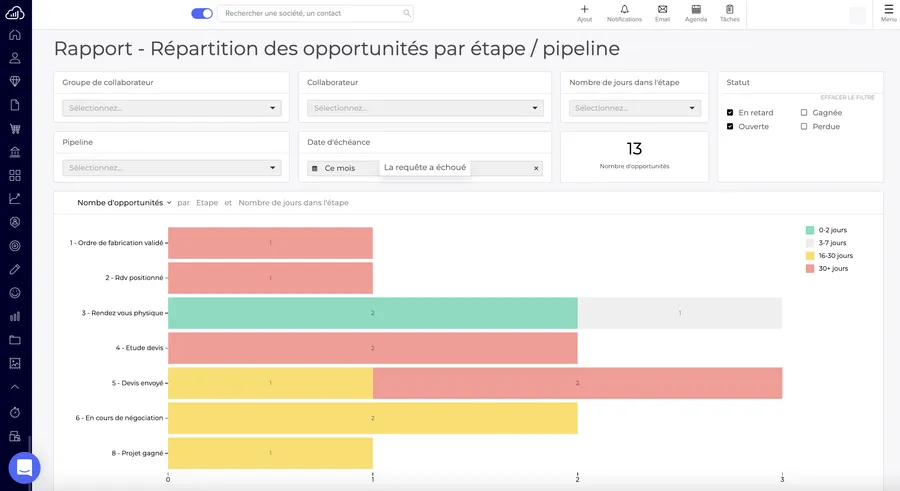The height and width of the screenshot is (491, 900).
Task: Open the Pipeline select dropdown
Action: pos(172,168)
